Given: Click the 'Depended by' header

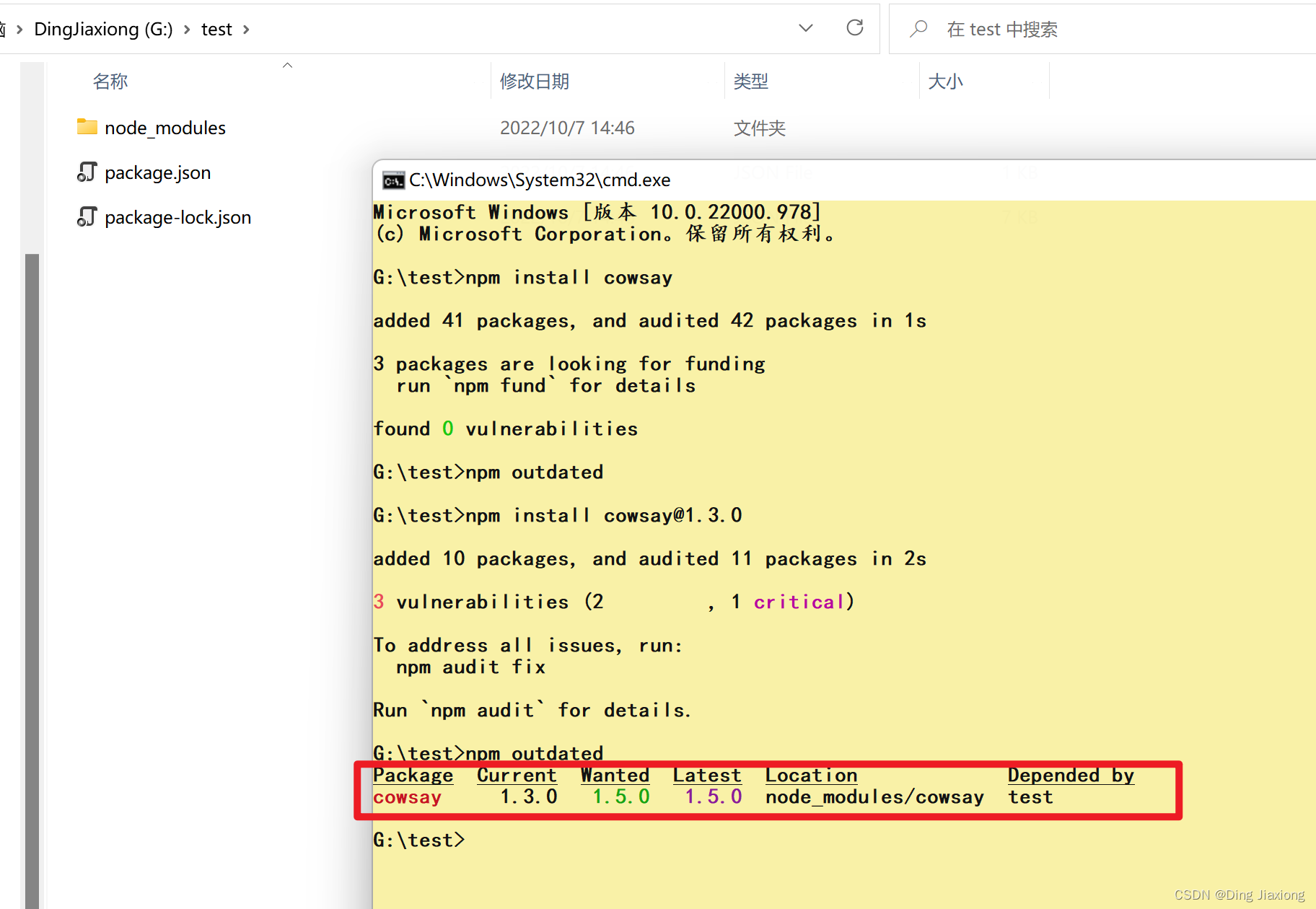Looking at the screenshot, I should (x=1071, y=775).
